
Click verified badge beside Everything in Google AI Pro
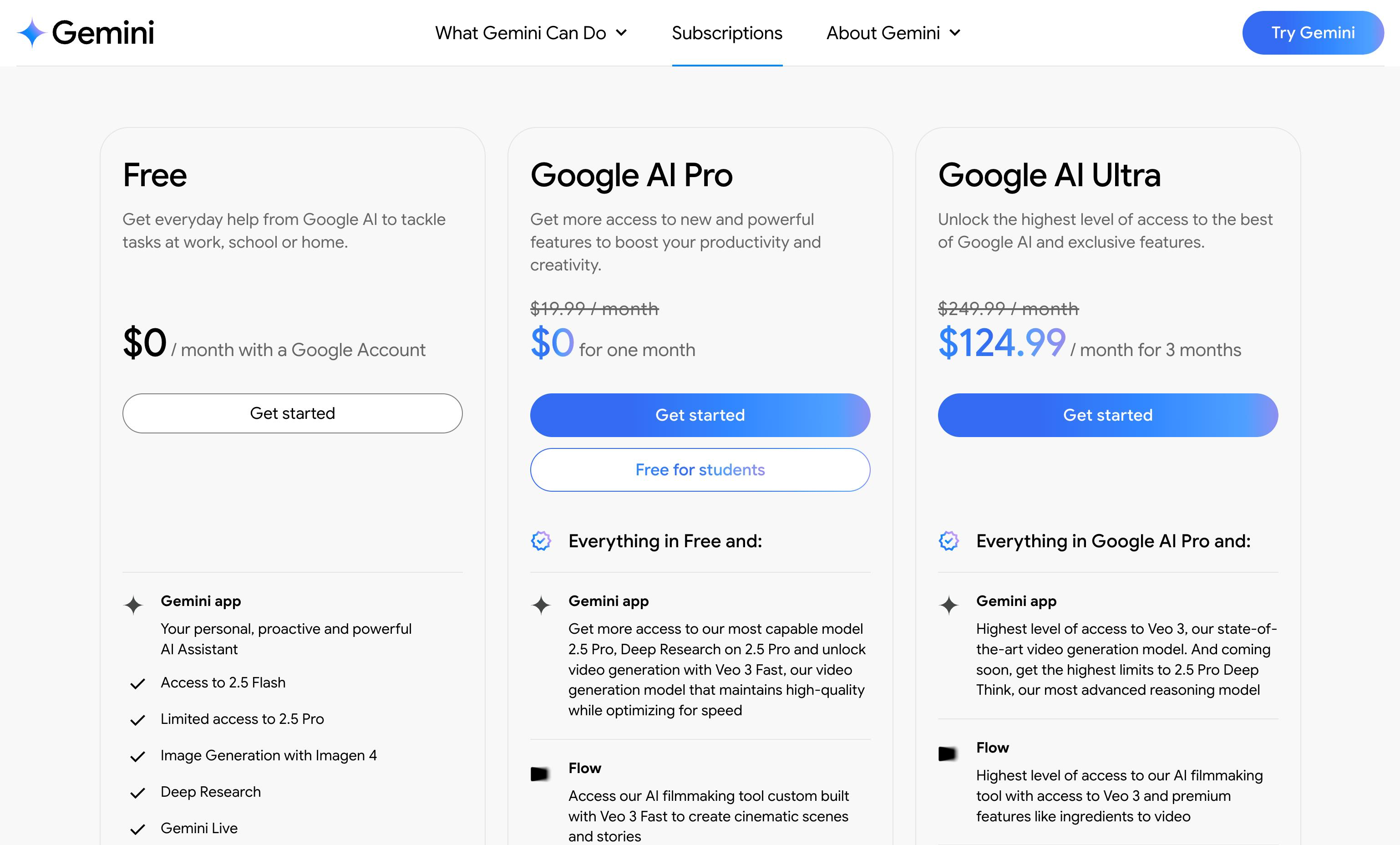click(x=949, y=541)
